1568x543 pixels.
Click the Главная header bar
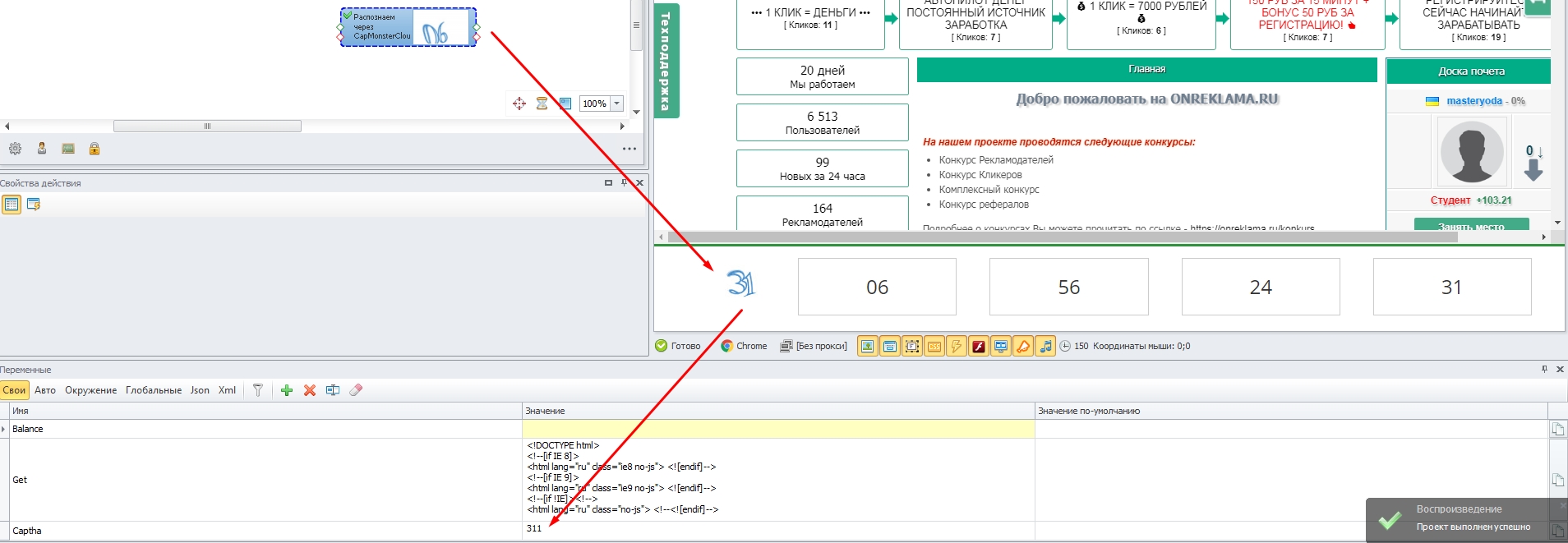click(x=1147, y=70)
